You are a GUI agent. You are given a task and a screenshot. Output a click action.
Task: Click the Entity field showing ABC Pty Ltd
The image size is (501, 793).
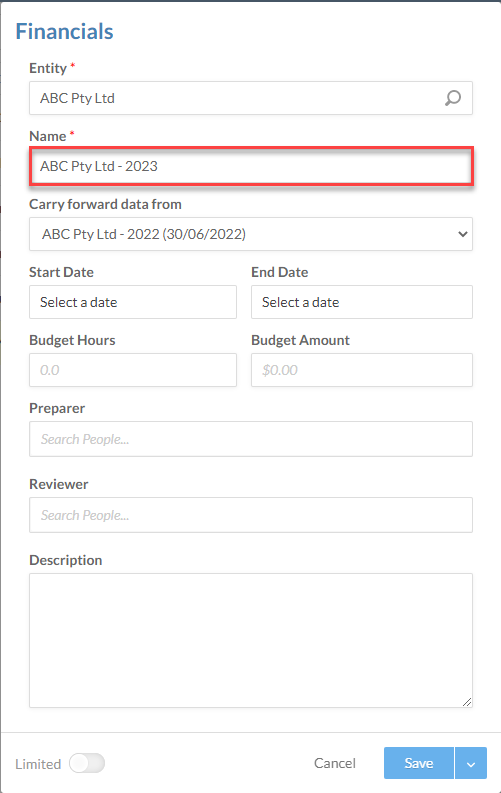tap(251, 98)
